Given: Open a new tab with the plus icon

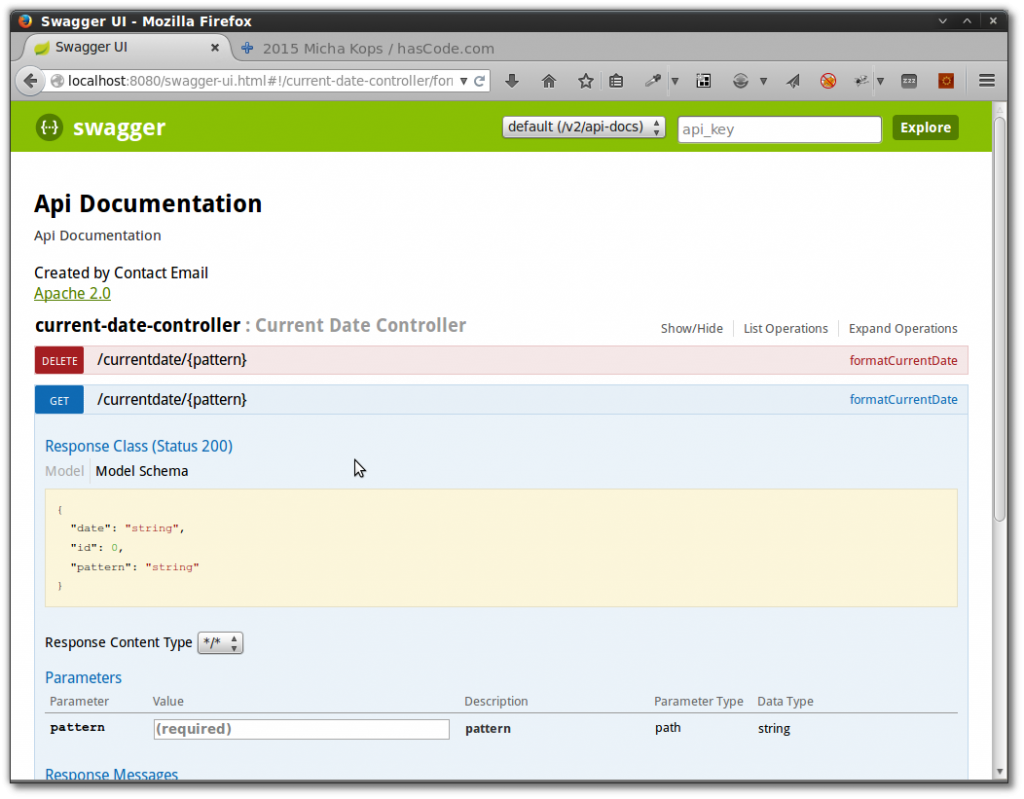Looking at the screenshot, I should (x=247, y=48).
